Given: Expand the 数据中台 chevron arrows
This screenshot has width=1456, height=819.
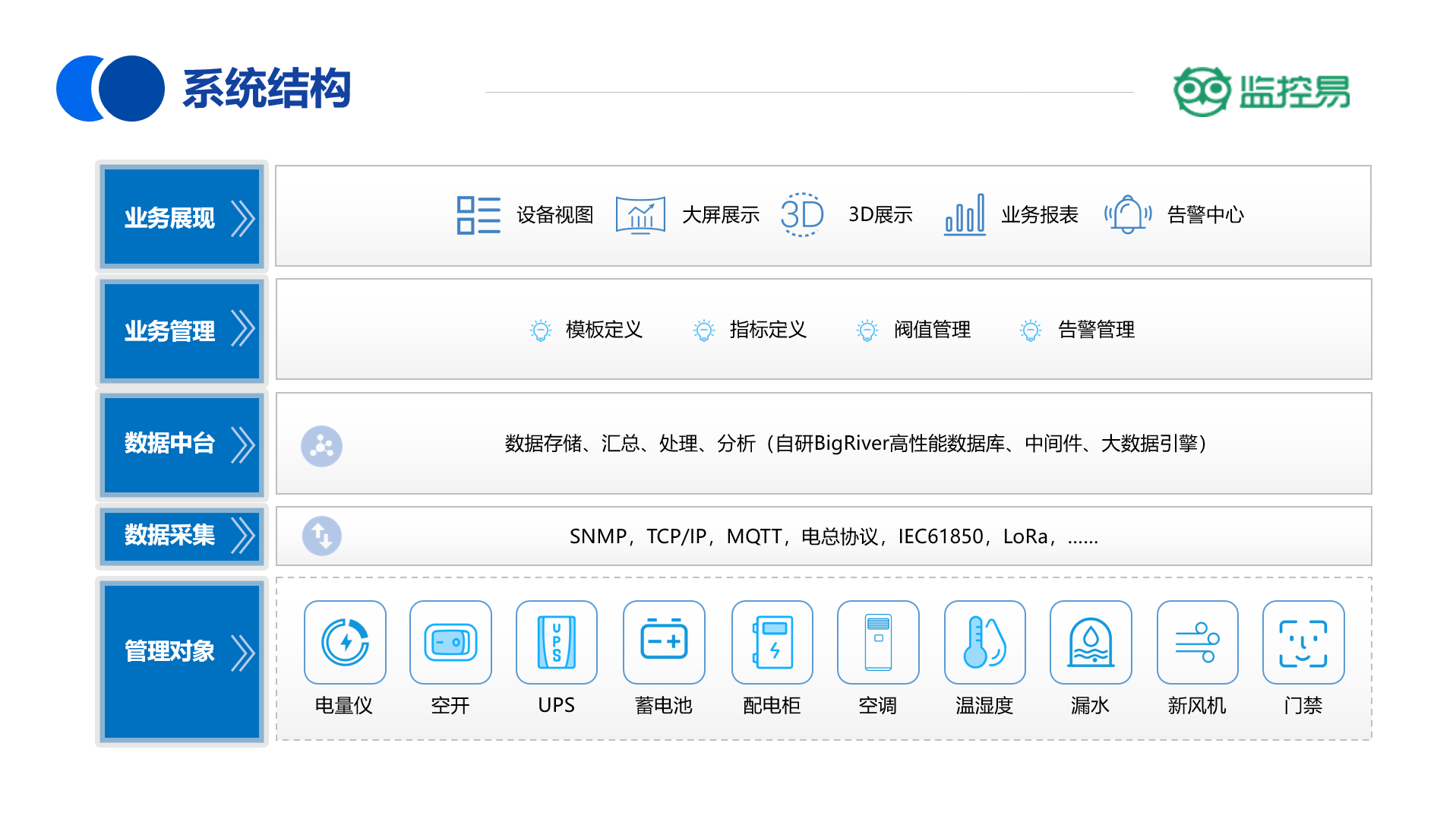Looking at the screenshot, I should point(243,444).
